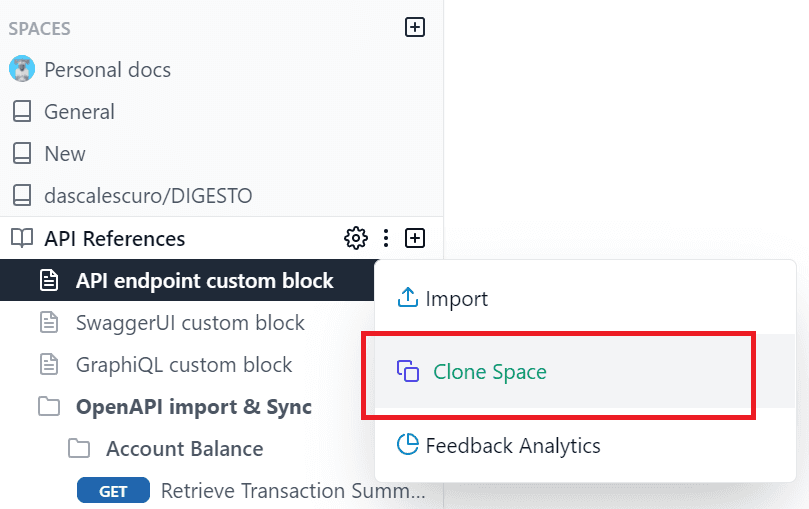
Task: Collapse the API References space
Action: [114, 239]
